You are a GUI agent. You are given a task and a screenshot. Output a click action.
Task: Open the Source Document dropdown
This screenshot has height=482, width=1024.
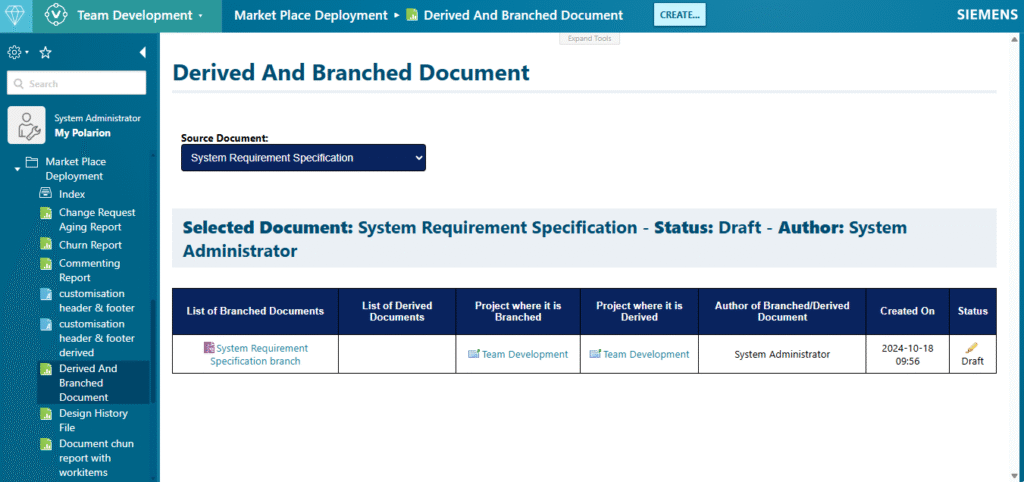pyautogui.click(x=303, y=158)
